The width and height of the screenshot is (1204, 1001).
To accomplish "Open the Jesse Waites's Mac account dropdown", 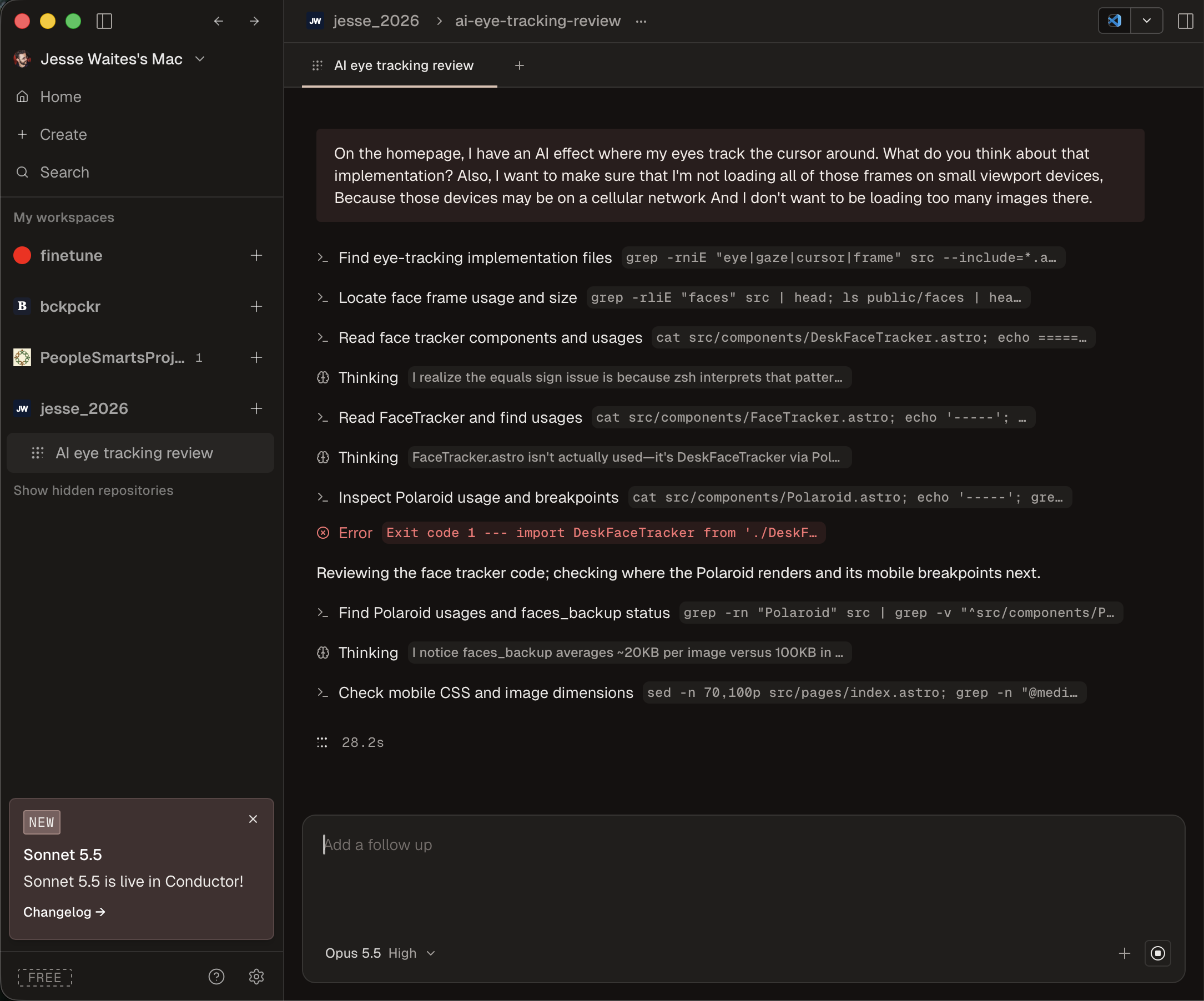I will (109, 59).
